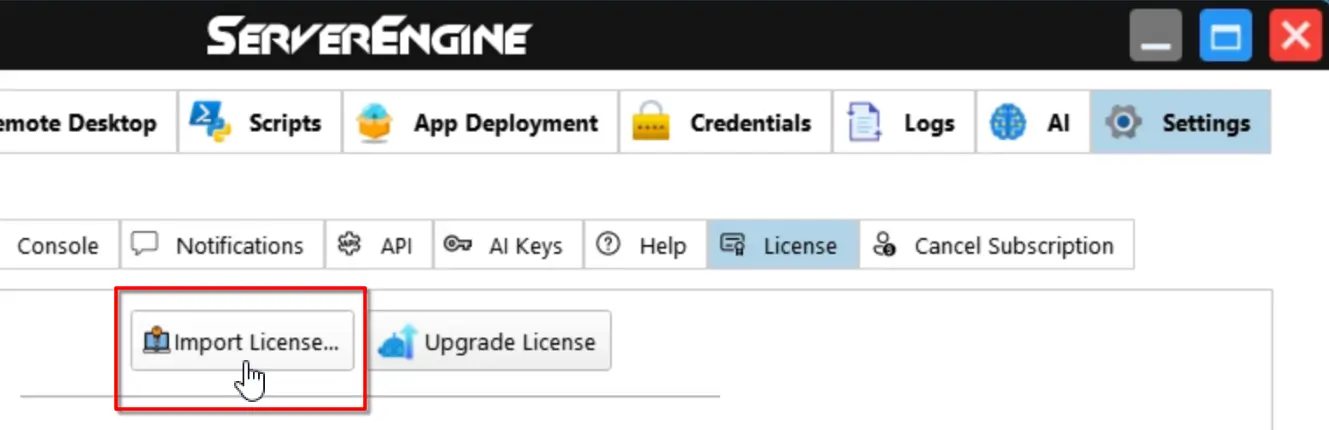
Task: Open Help via the question mark icon
Action: click(608, 245)
